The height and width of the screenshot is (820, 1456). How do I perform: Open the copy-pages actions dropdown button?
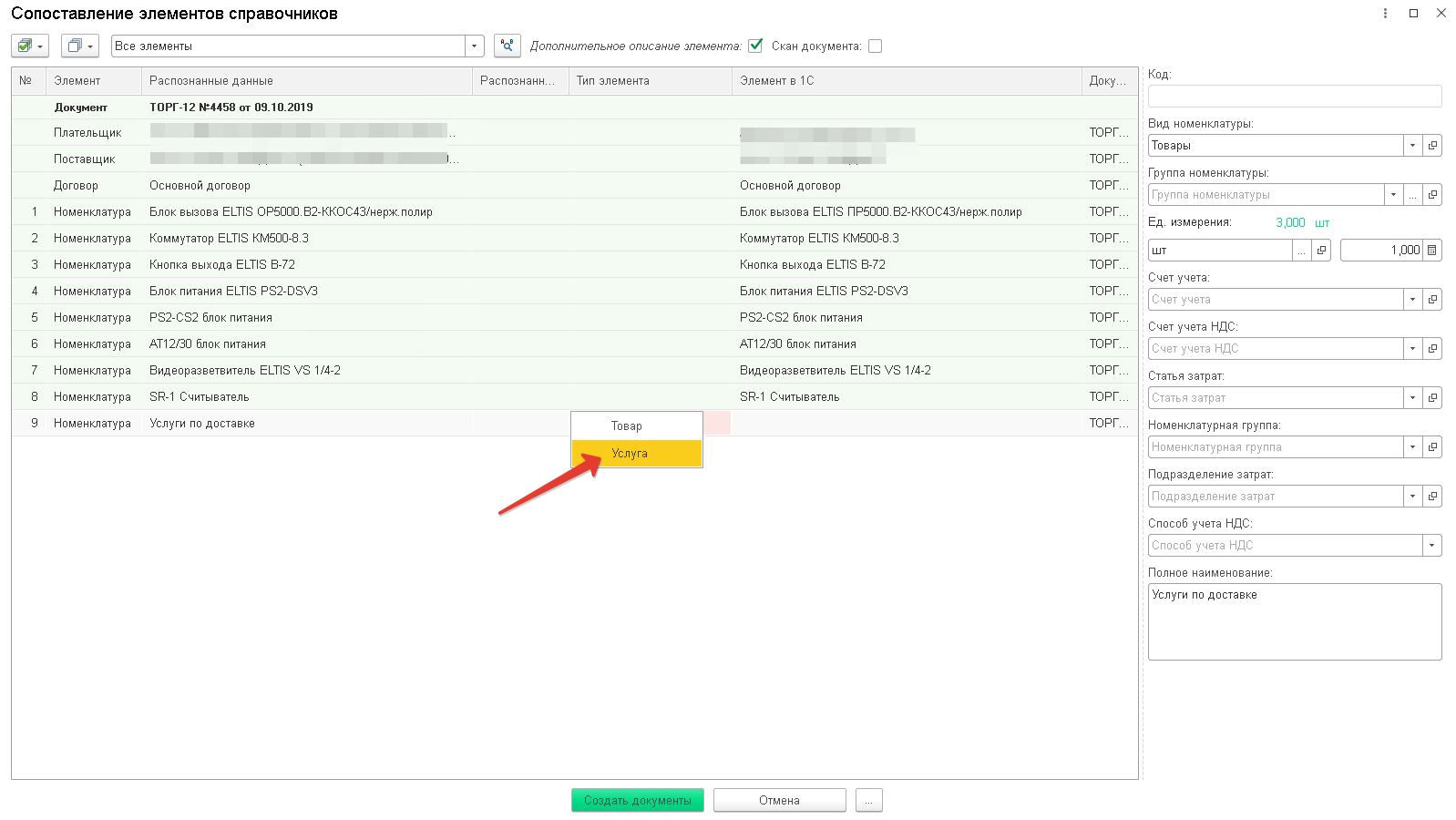(80, 46)
